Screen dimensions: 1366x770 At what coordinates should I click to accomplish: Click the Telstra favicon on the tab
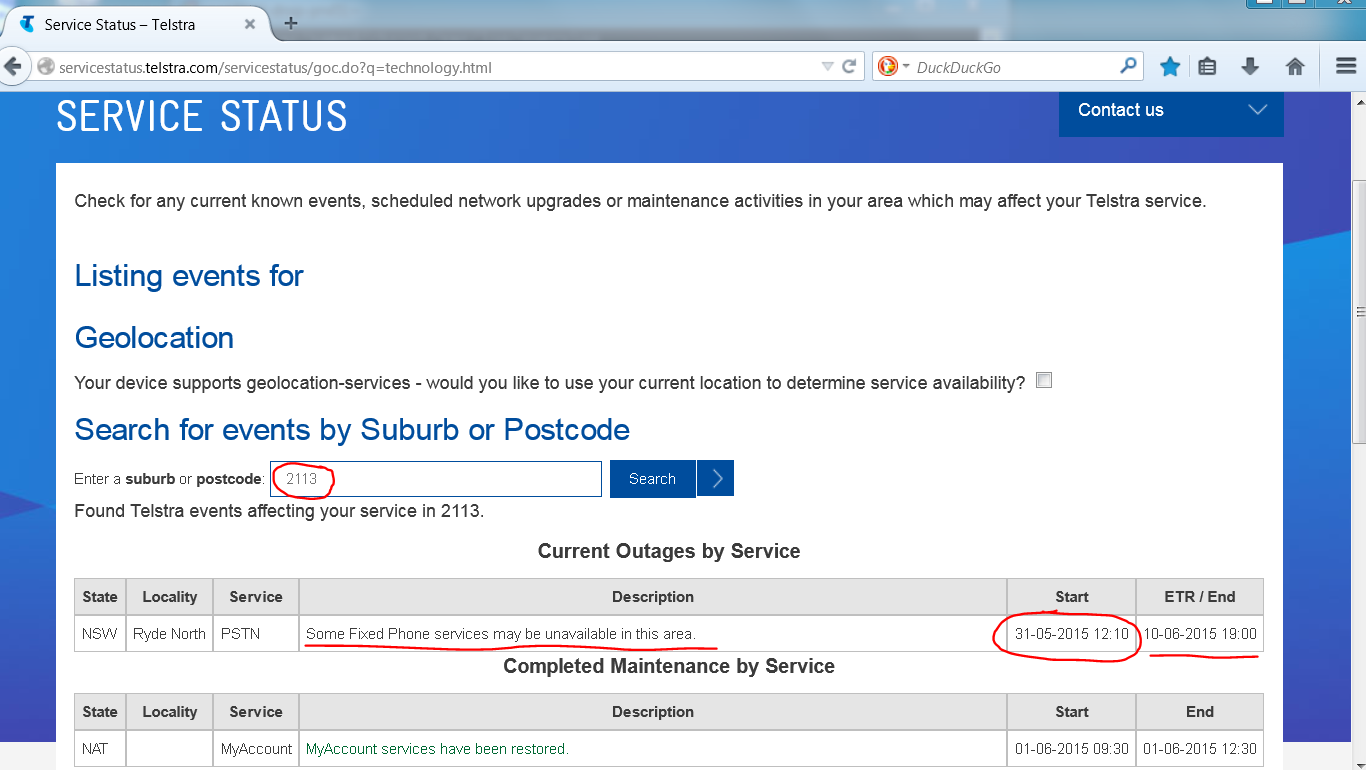pyautogui.click(x=28, y=24)
